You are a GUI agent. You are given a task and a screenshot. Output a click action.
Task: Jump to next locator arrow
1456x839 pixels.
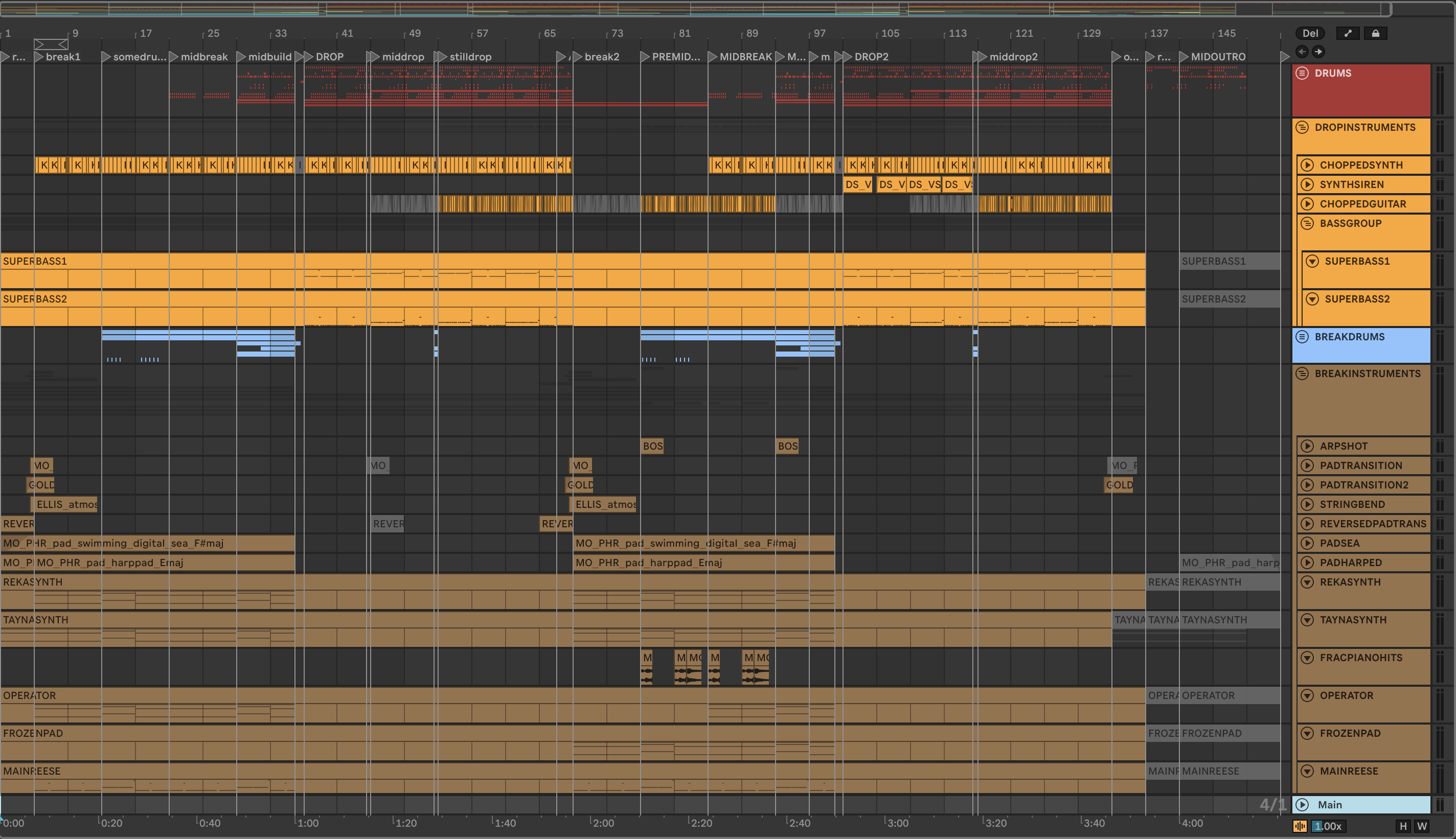[1318, 52]
